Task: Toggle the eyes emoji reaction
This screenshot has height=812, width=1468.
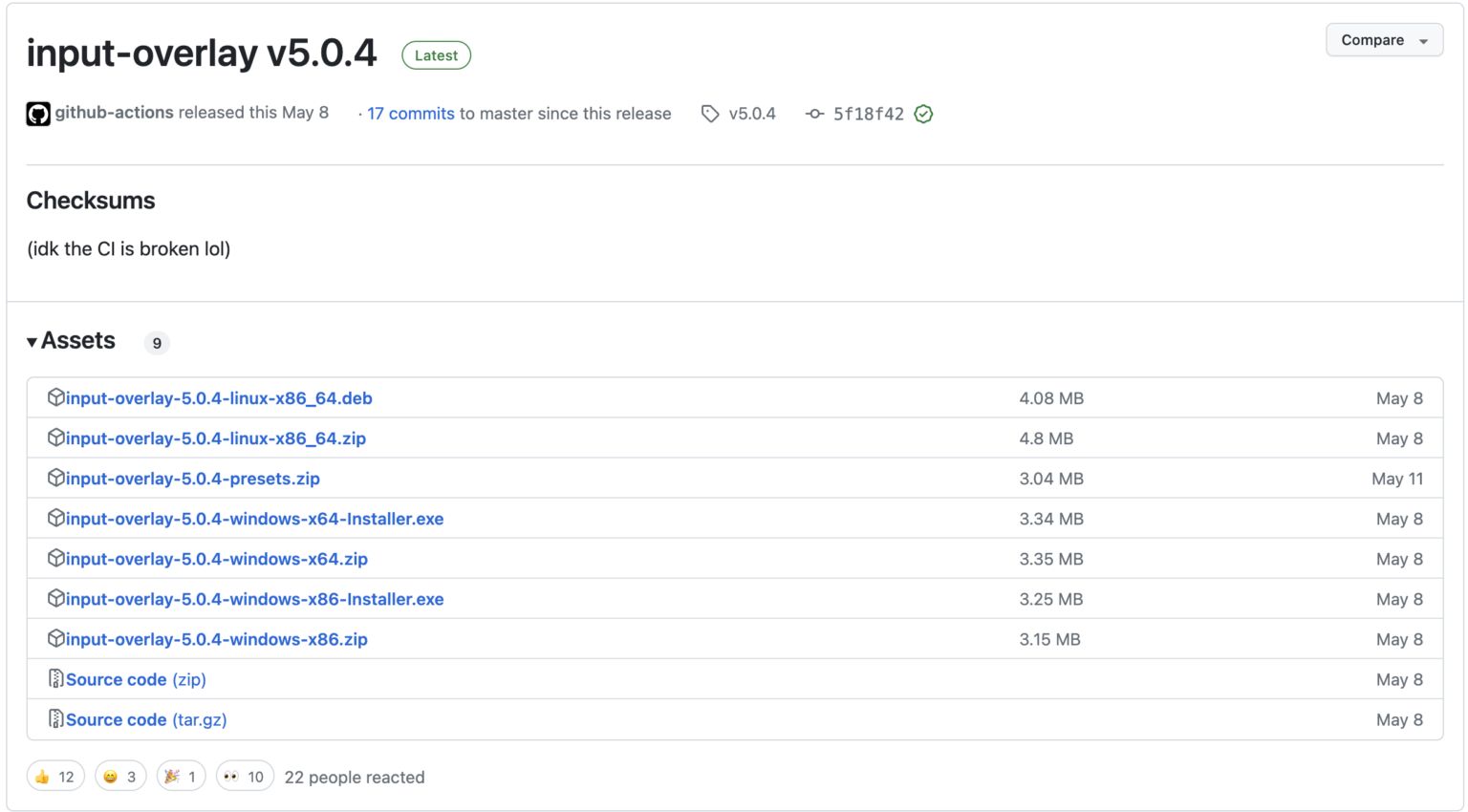Action: pos(245,776)
